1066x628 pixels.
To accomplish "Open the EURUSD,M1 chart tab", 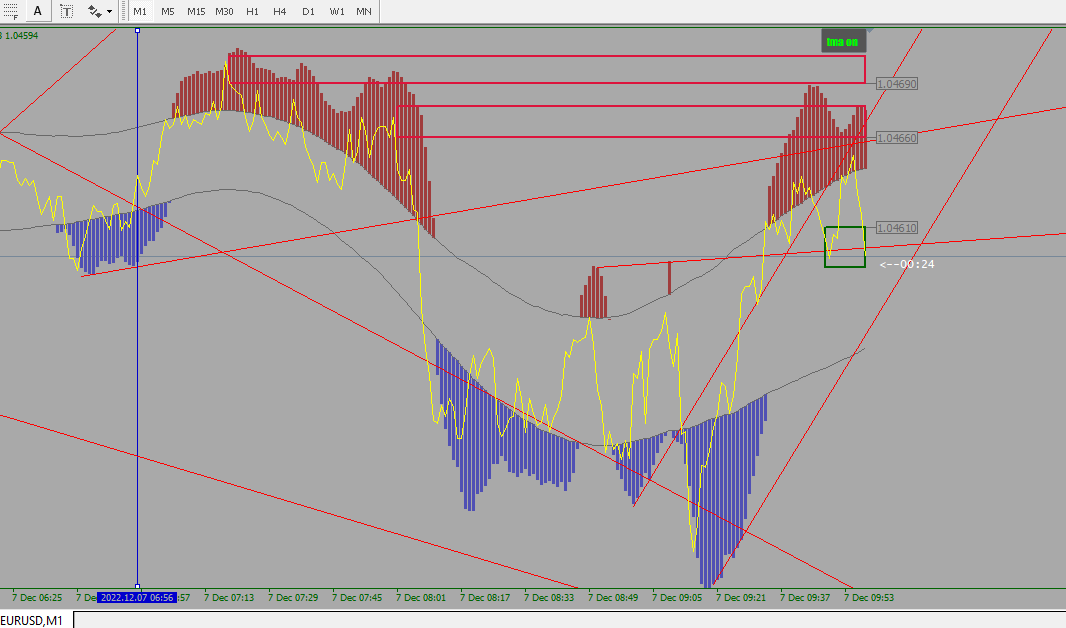I will [x=33, y=620].
